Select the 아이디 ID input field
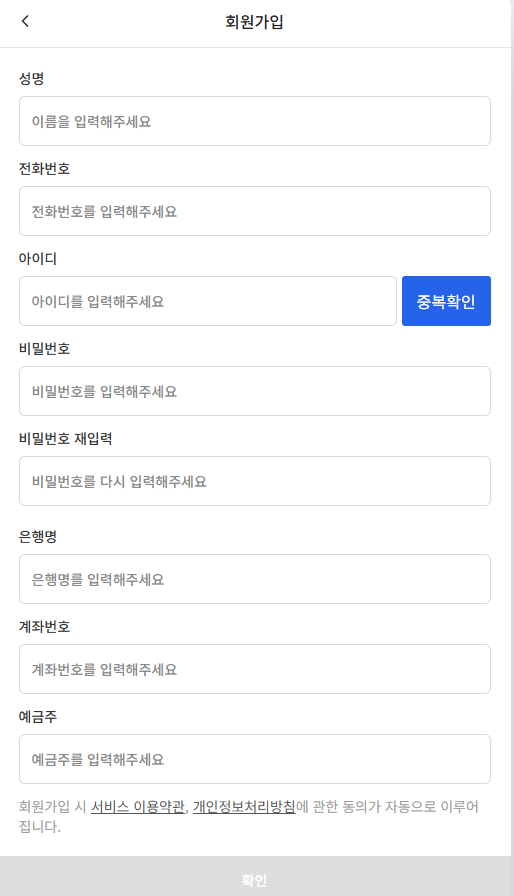This screenshot has height=896, width=514. [x=208, y=301]
